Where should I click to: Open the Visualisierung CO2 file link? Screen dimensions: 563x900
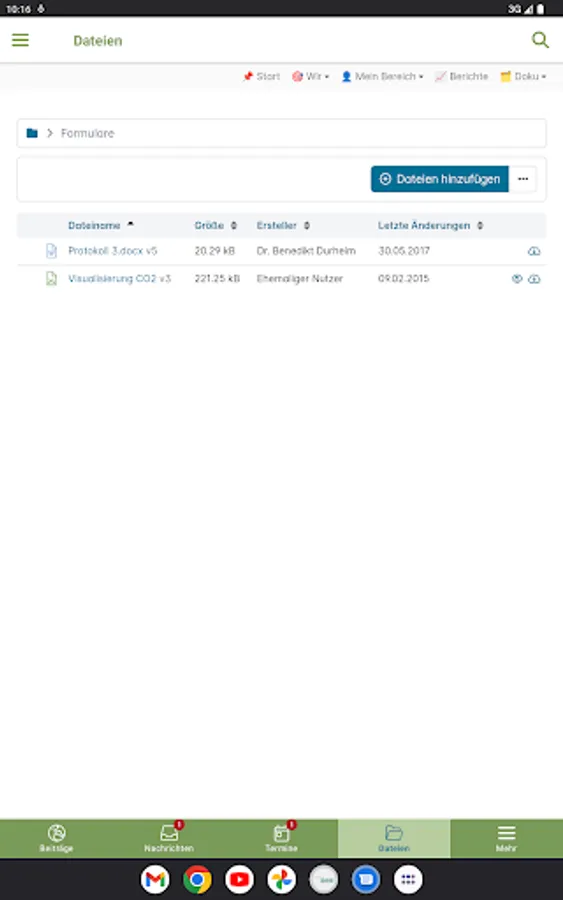click(119, 278)
